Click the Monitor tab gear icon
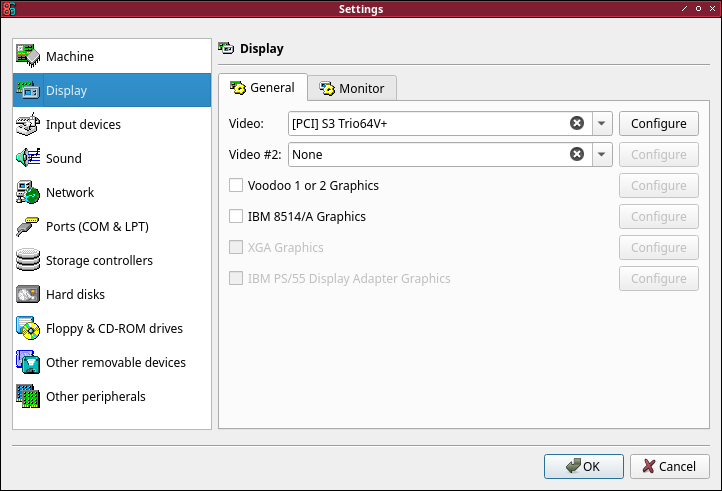Image resolution: width=722 pixels, height=491 pixels. [x=327, y=88]
